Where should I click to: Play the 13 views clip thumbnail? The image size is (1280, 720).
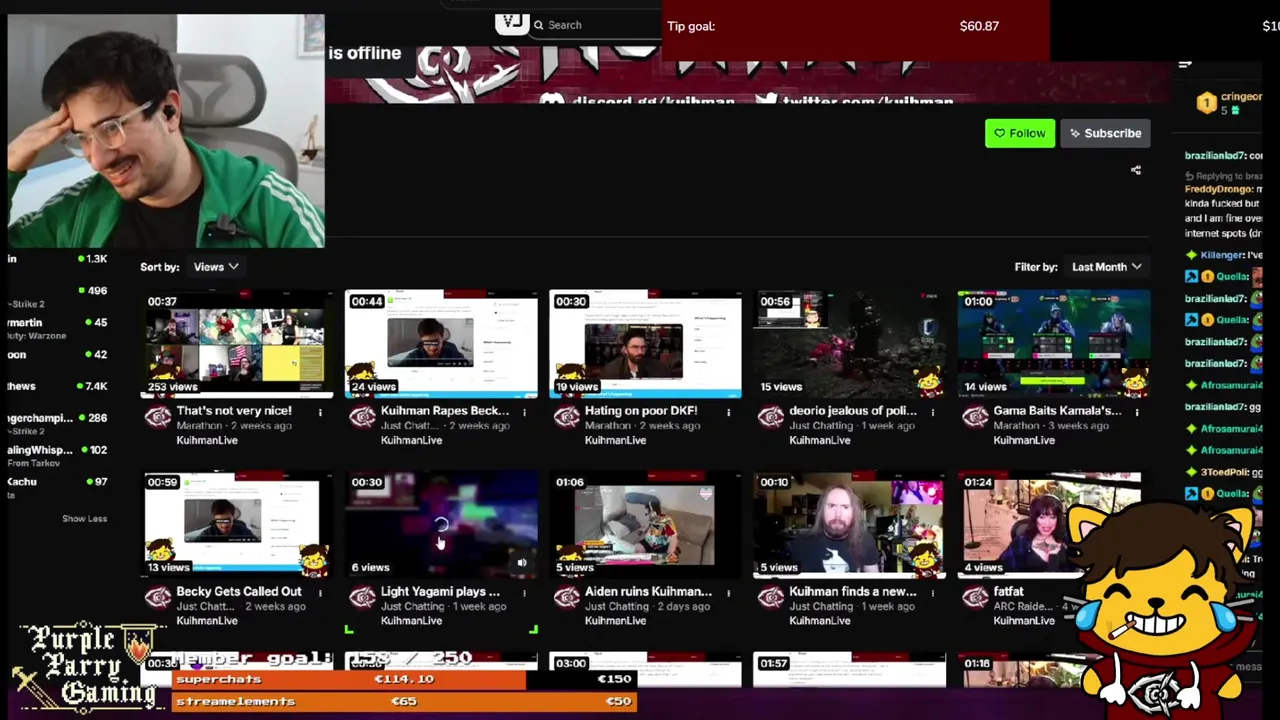tap(237, 525)
